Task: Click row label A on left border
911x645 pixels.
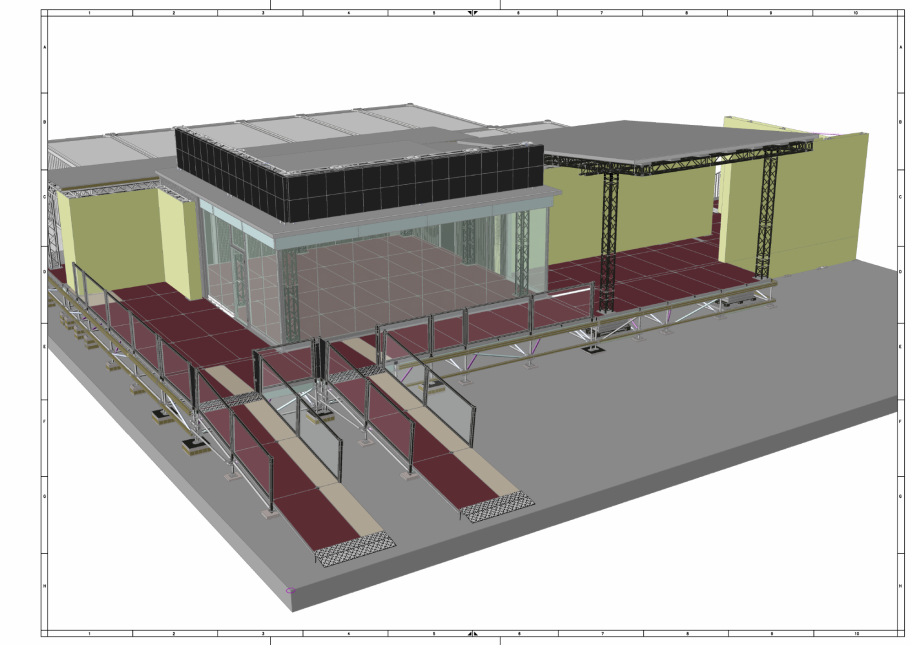Action: click(44, 48)
